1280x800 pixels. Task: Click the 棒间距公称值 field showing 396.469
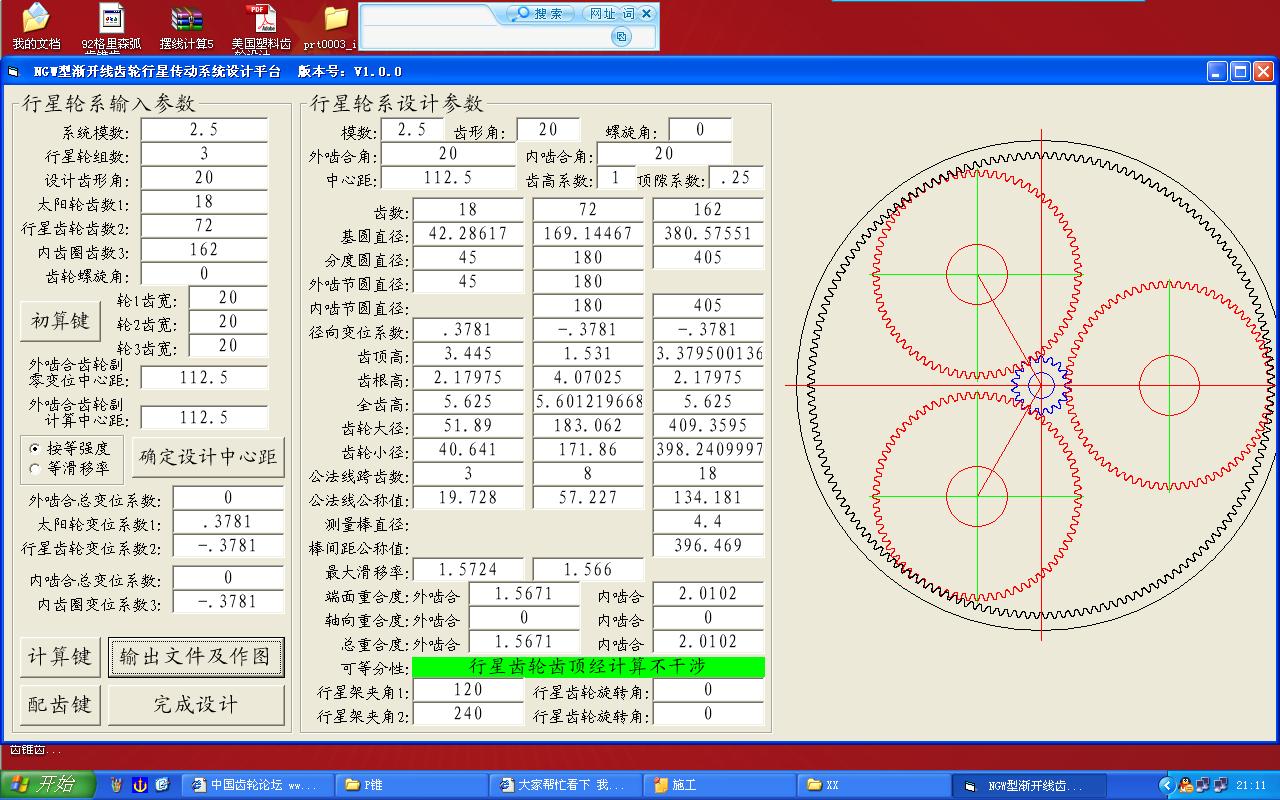click(708, 546)
